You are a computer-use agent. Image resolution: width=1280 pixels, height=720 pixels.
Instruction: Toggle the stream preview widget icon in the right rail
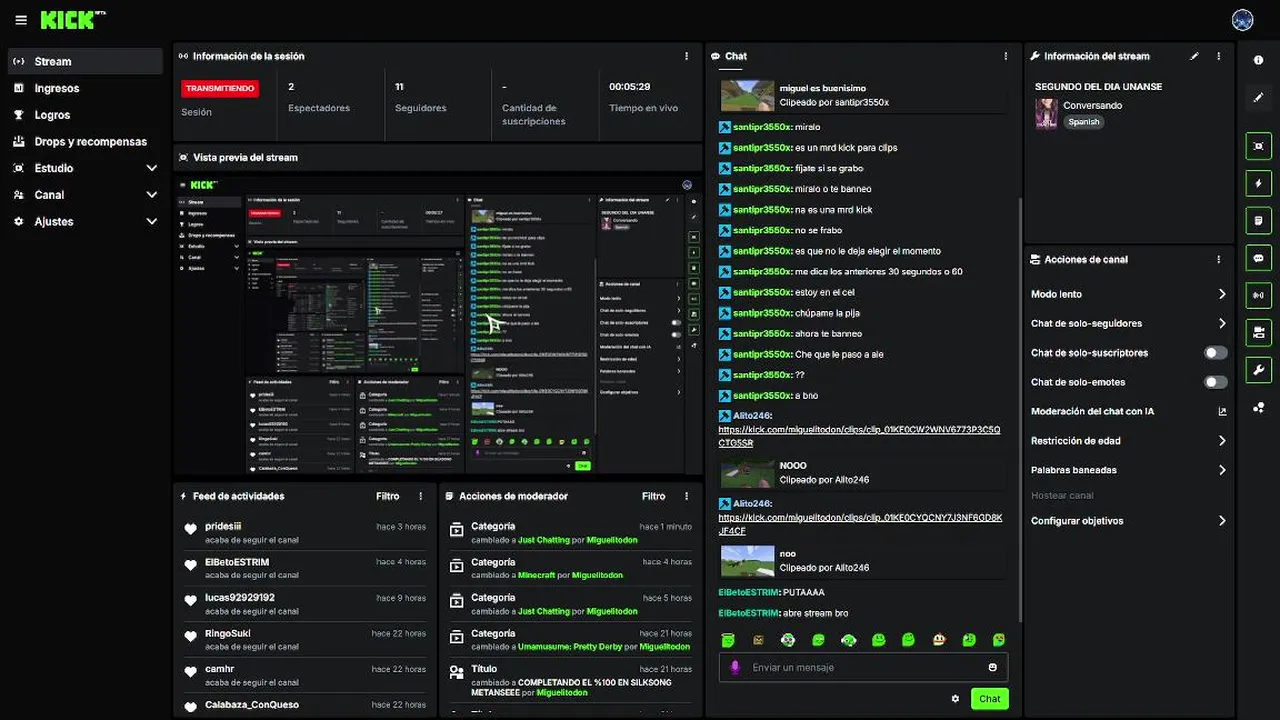pos(1258,146)
